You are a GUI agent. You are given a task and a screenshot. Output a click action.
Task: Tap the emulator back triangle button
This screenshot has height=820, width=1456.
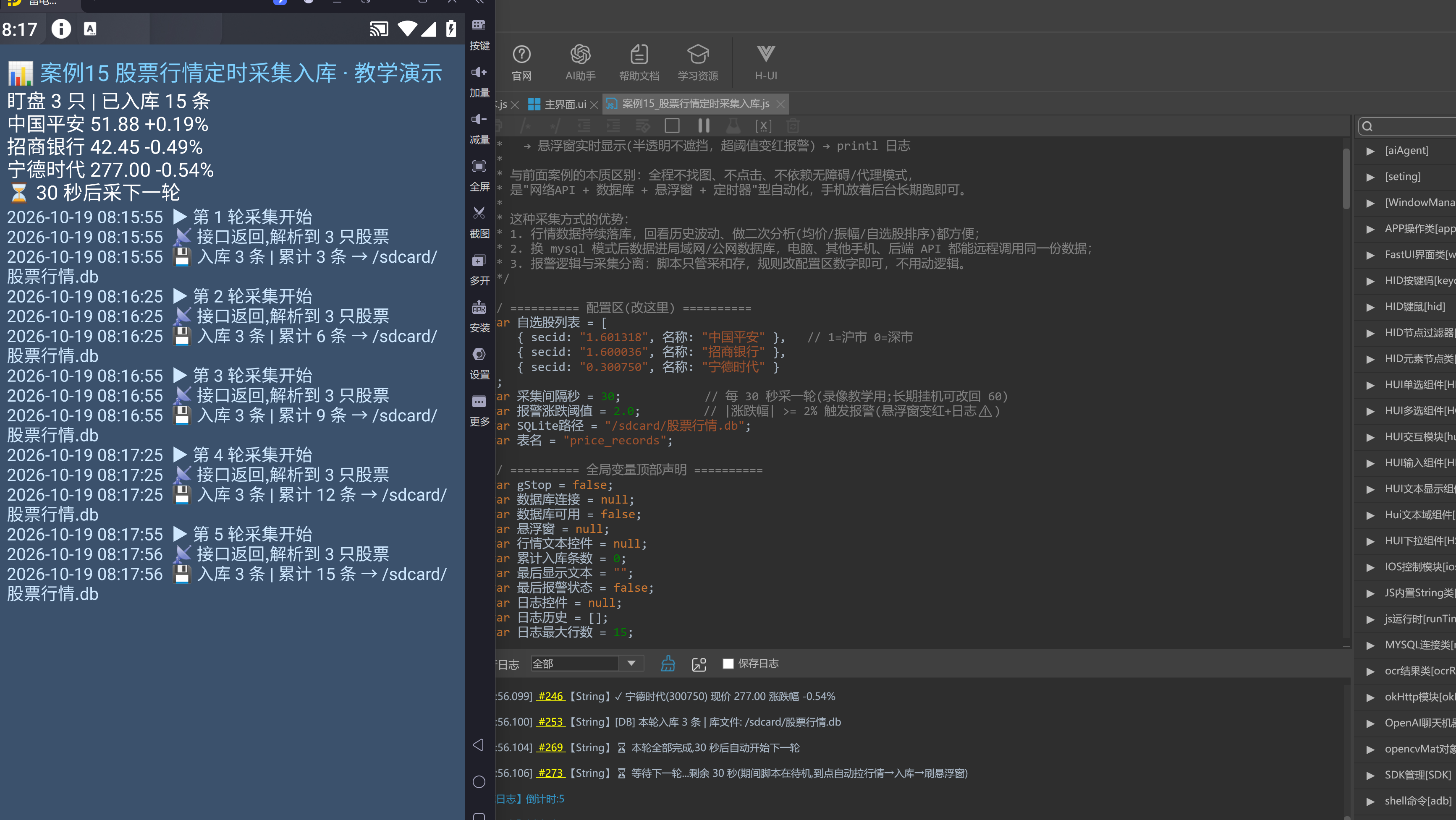point(478,745)
